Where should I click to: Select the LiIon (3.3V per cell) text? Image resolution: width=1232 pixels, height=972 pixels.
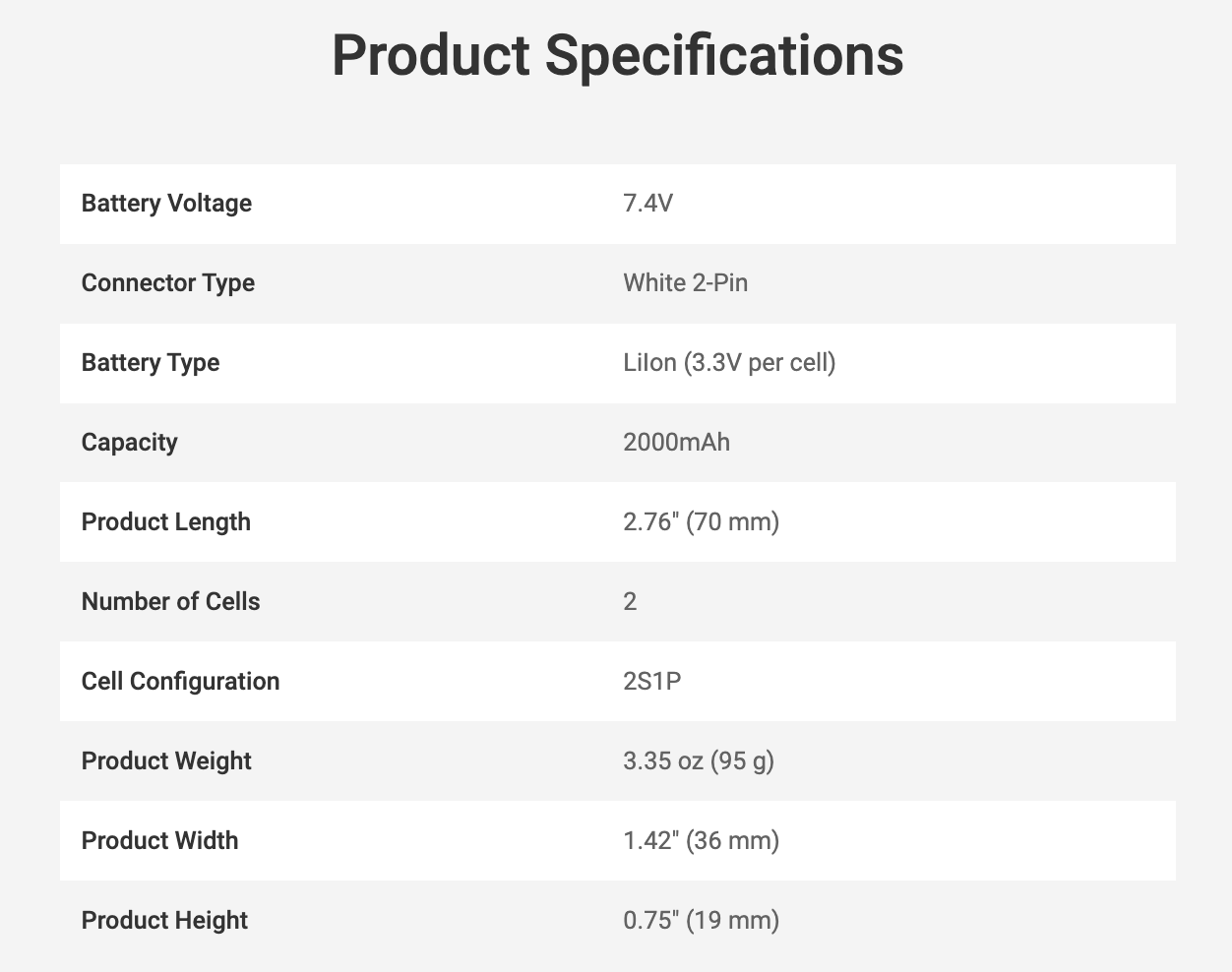[728, 363]
